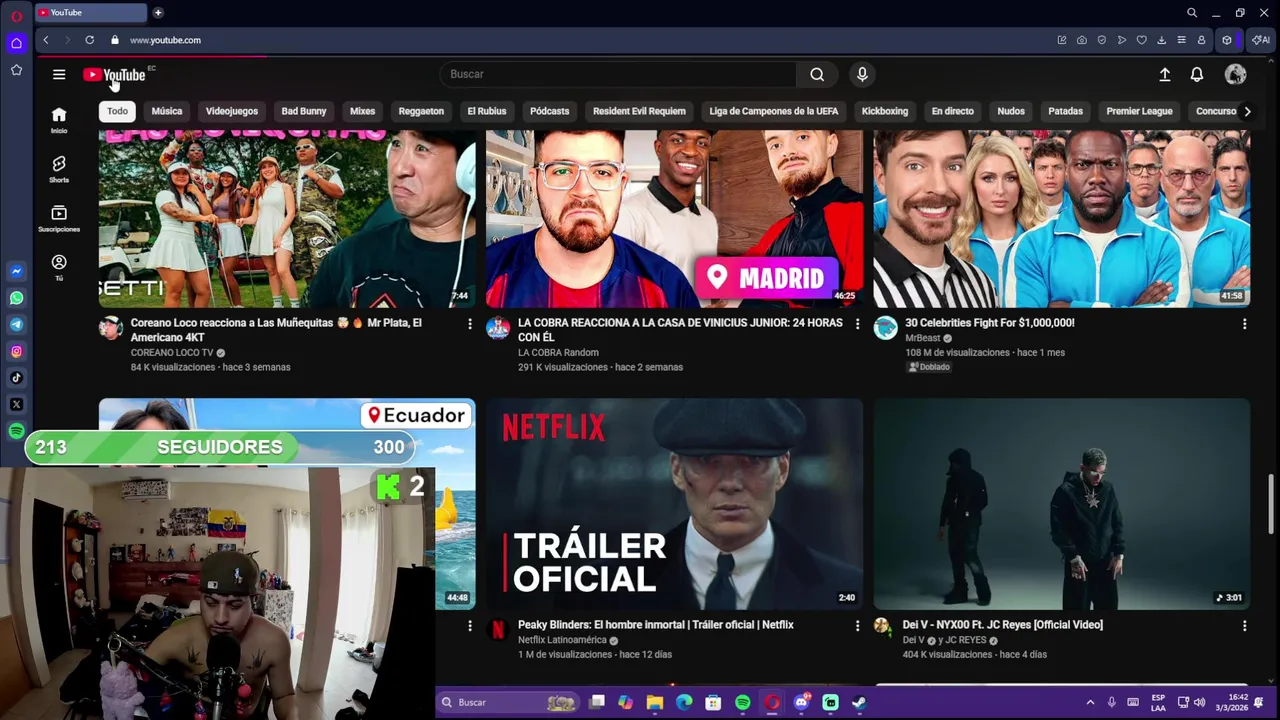Open YouTube notifications bell
Image resolution: width=1280 pixels, height=720 pixels.
pos(1197,75)
